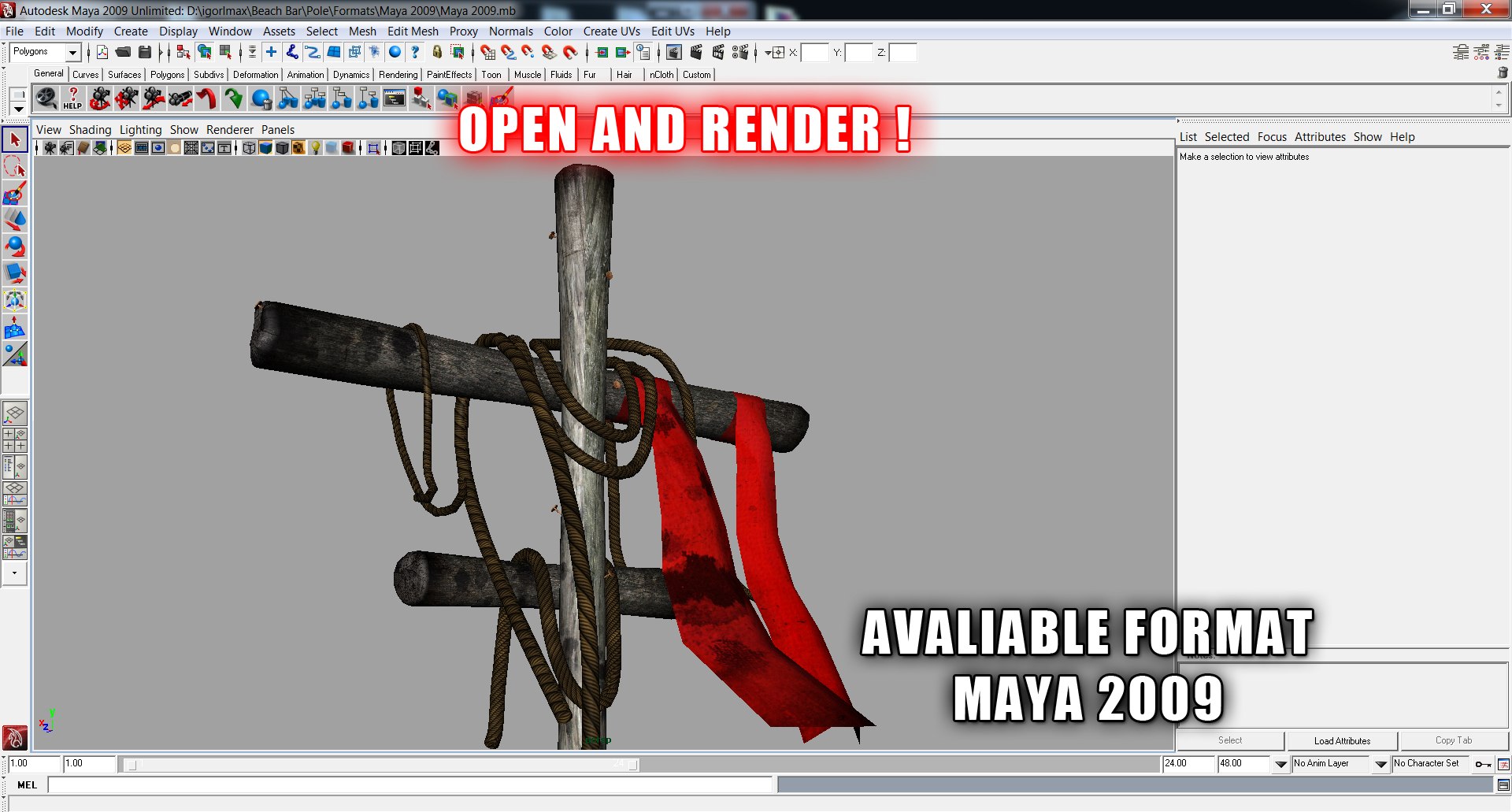Toggle Snap to points icon
The height and width of the screenshot is (812, 1512).
tap(528, 52)
